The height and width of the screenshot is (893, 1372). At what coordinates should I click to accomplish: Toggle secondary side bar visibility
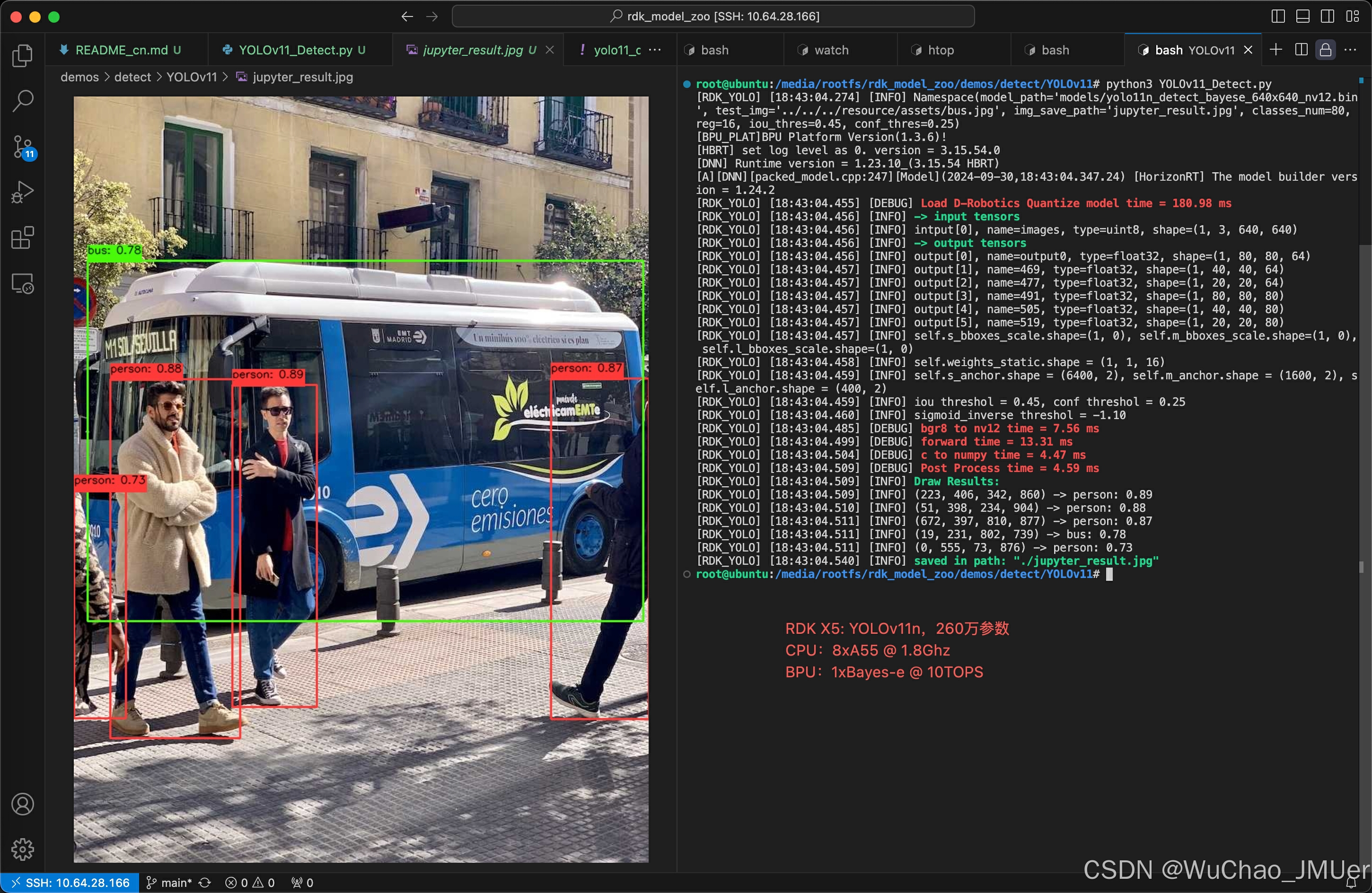[1327, 16]
